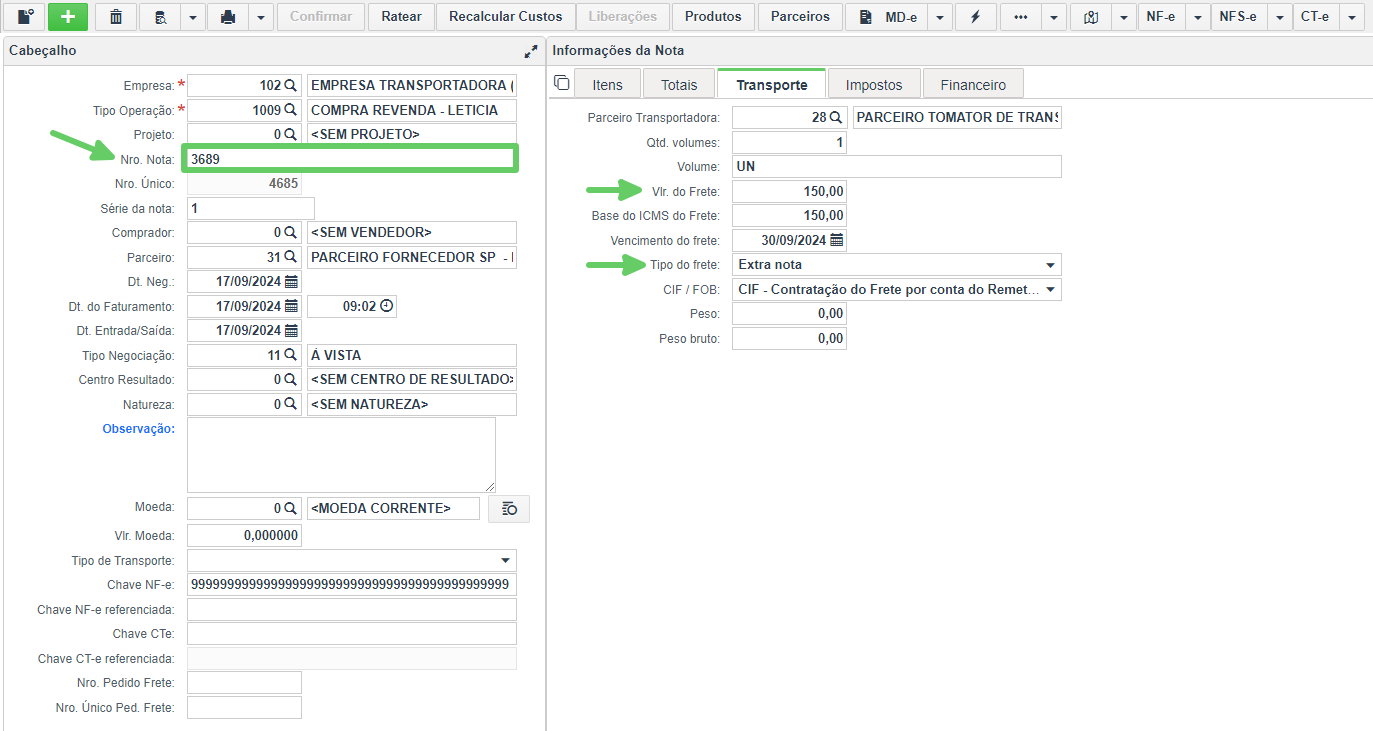Click the Chave NF-e field
Viewport: 1373px width, 731px height.
point(352,584)
